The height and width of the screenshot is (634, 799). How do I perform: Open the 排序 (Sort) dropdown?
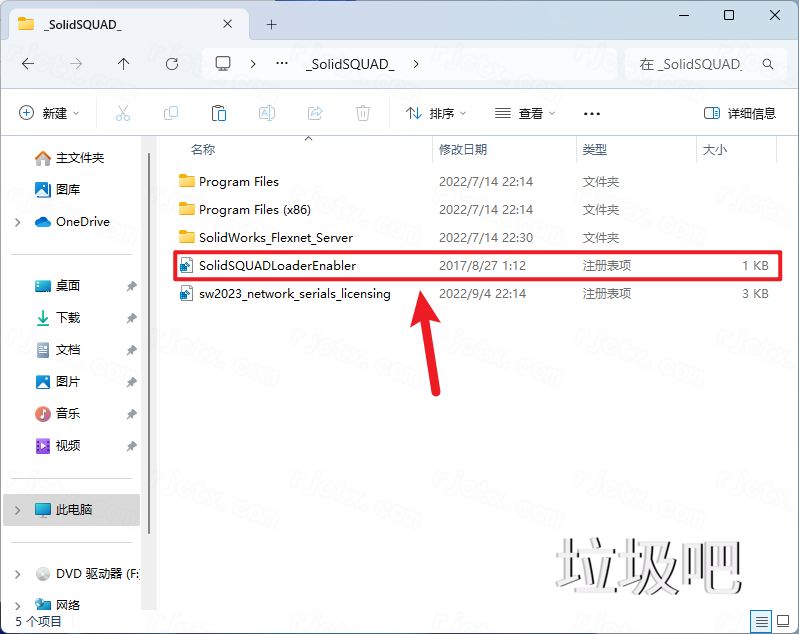point(436,113)
